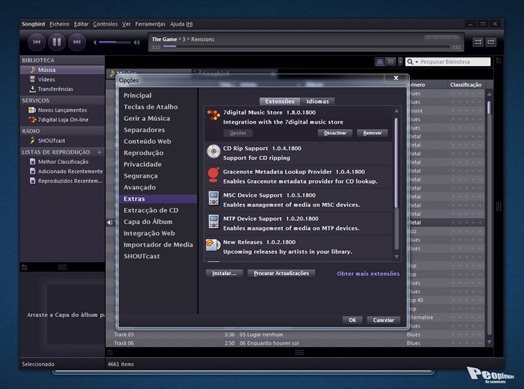Select Conteúdo Web option
This screenshot has width=524, height=389.
[x=147, y=141]
